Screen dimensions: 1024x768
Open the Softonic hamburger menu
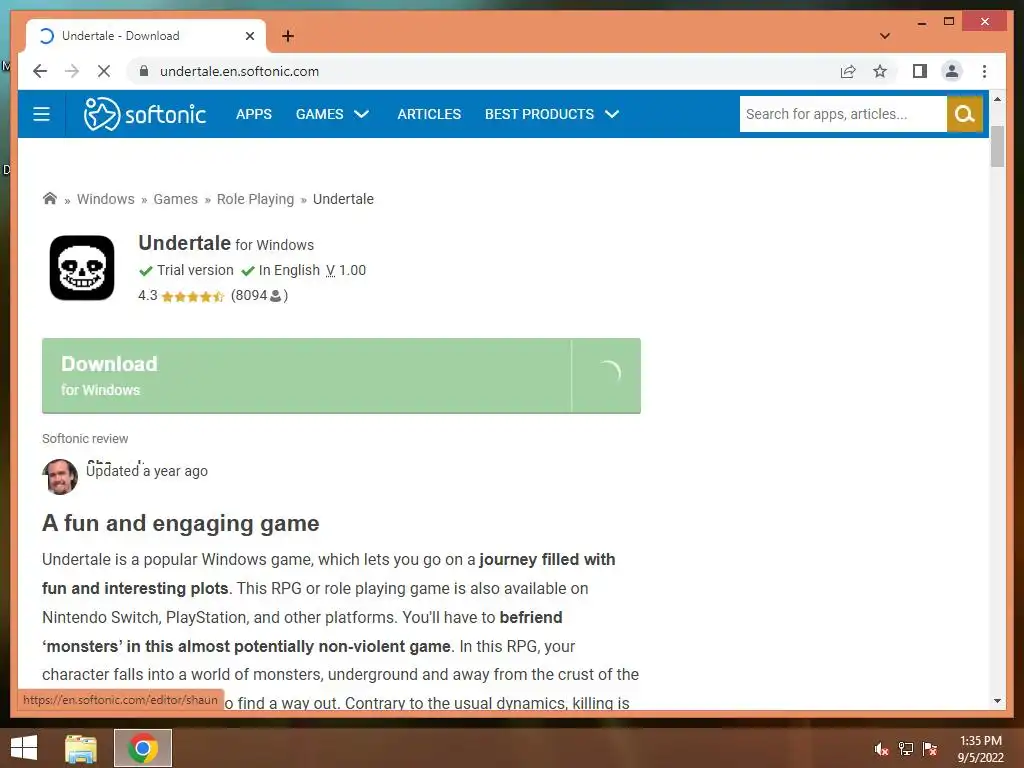[x=41, y=114]
